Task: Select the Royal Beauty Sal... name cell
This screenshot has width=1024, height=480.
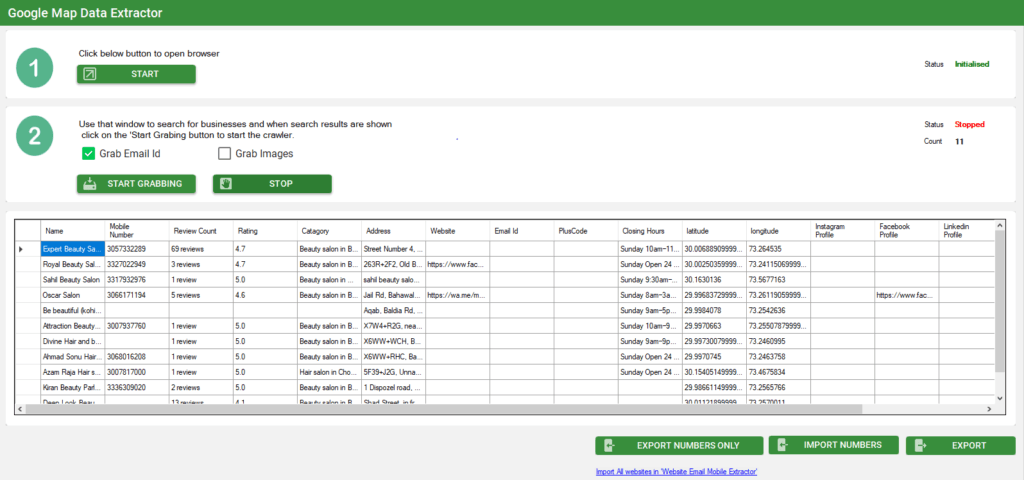Action: (73, 264)
